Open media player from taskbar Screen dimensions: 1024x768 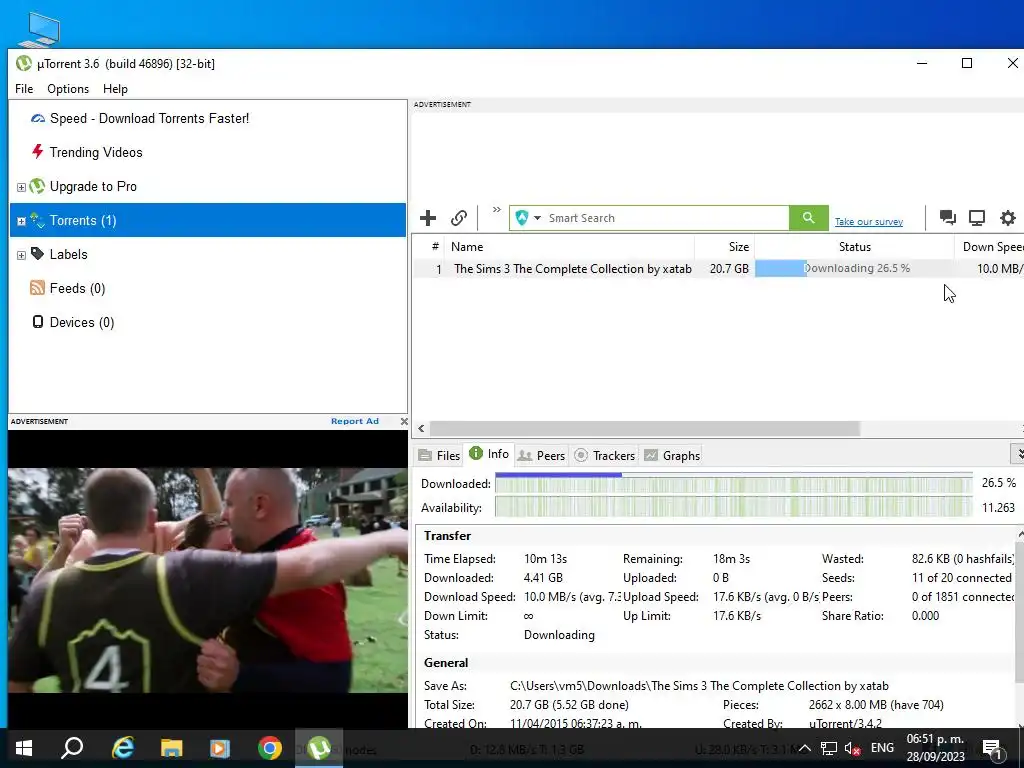click(x=220, y=748)
